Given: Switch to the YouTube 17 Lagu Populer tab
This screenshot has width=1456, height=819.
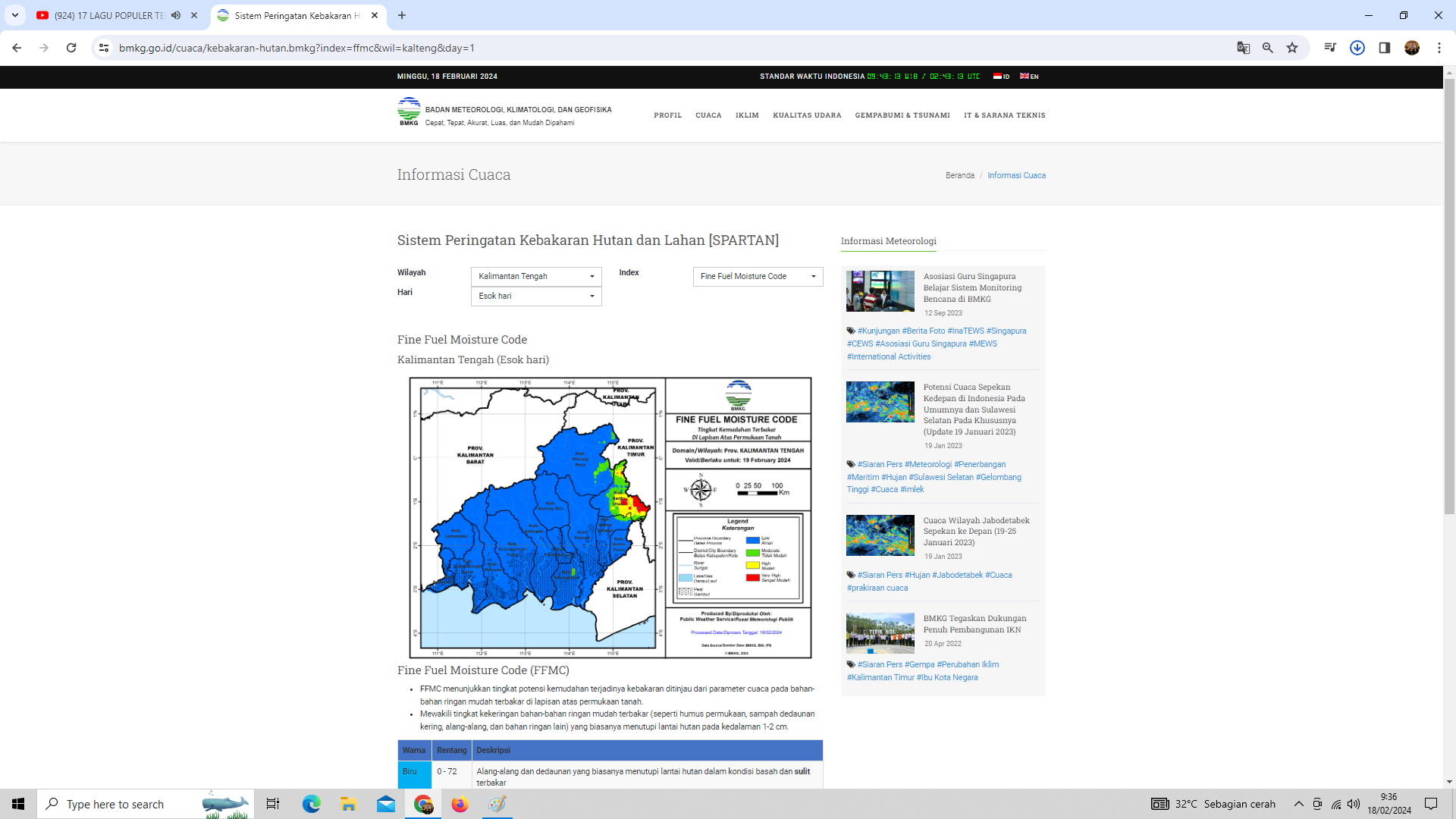Looking at the screenshot, I should [x=108, y=15].
